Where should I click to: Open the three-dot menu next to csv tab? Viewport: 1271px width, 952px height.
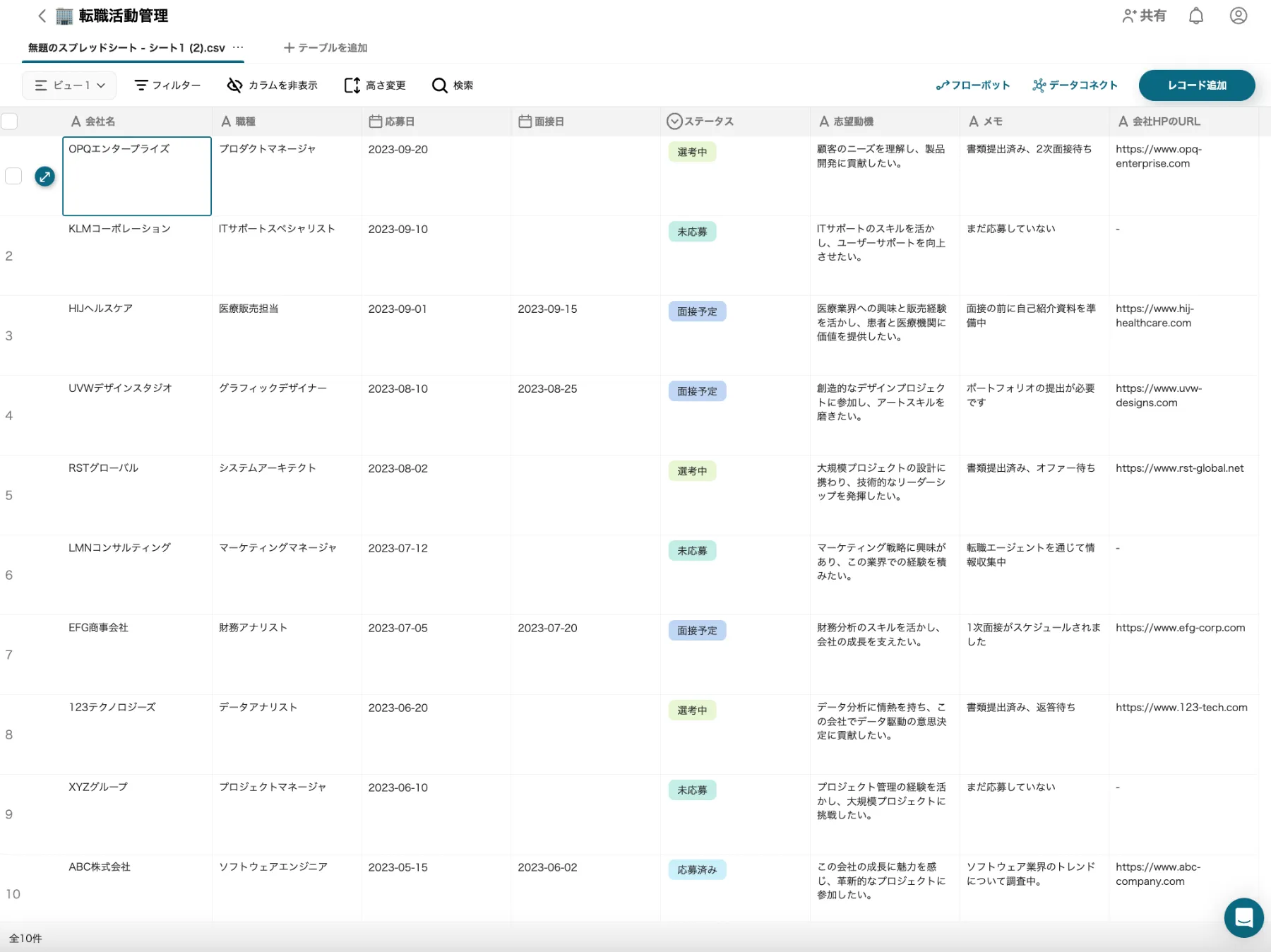point(238,47)
